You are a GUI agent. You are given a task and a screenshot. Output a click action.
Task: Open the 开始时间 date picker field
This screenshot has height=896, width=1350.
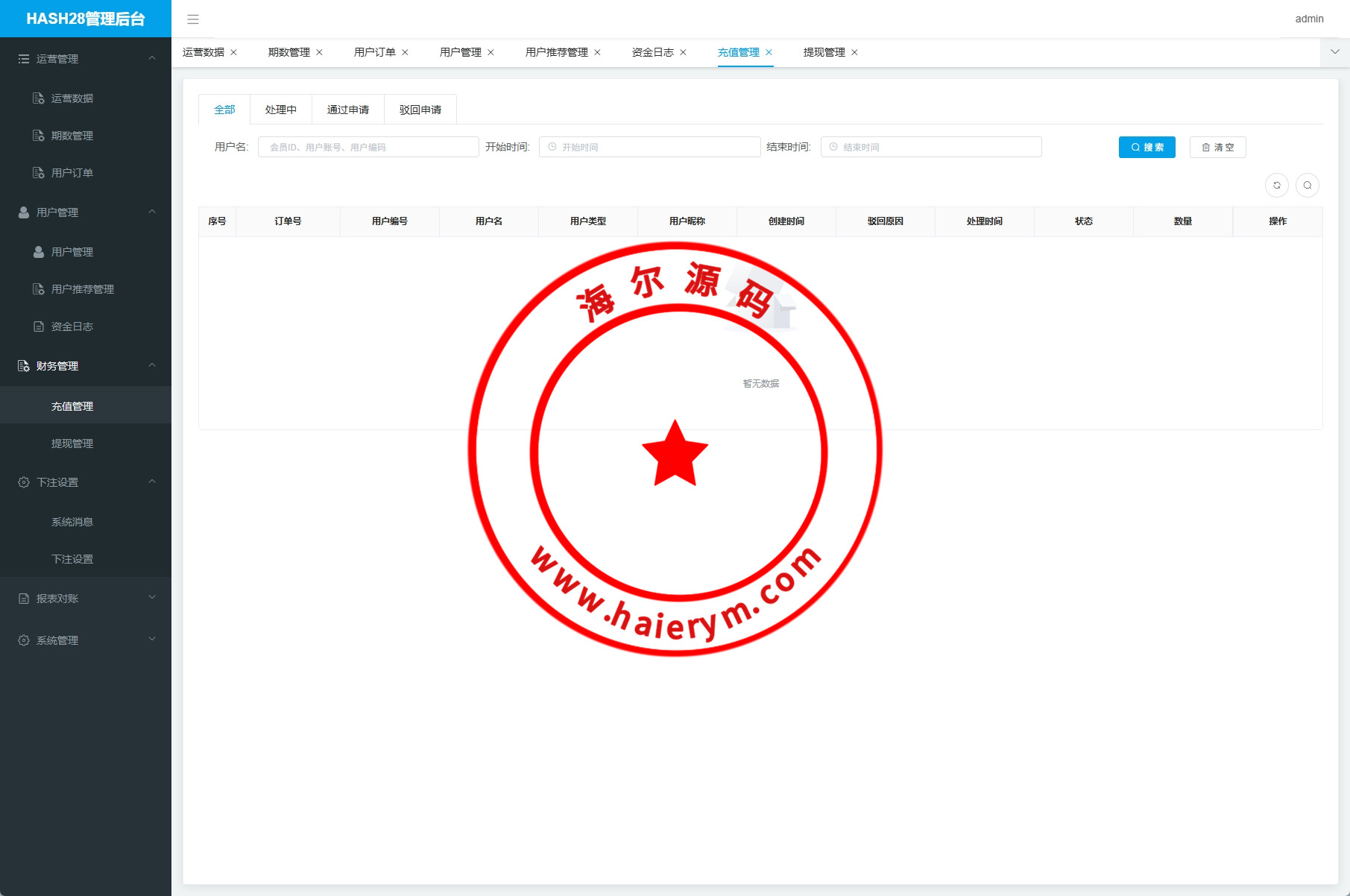click(x=649, y=148)
